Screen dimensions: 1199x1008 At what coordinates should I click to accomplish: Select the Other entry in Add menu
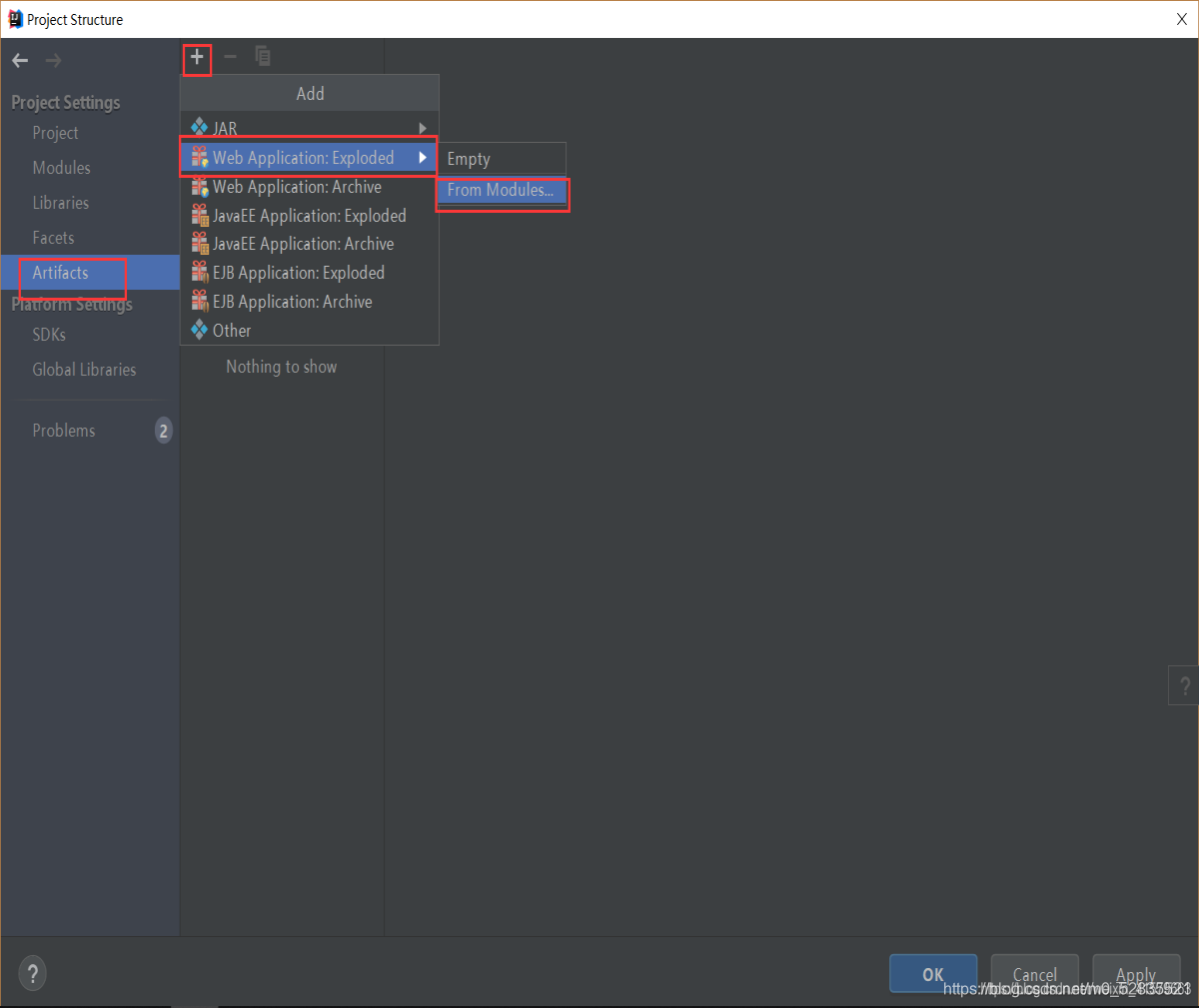[309, 330]
